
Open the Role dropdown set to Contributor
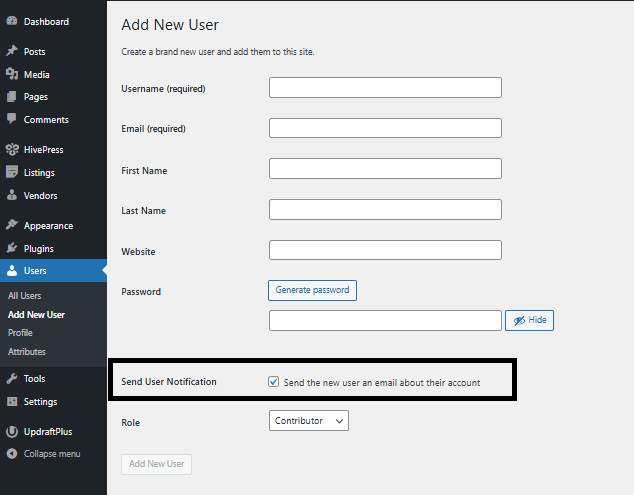[309, 421]
